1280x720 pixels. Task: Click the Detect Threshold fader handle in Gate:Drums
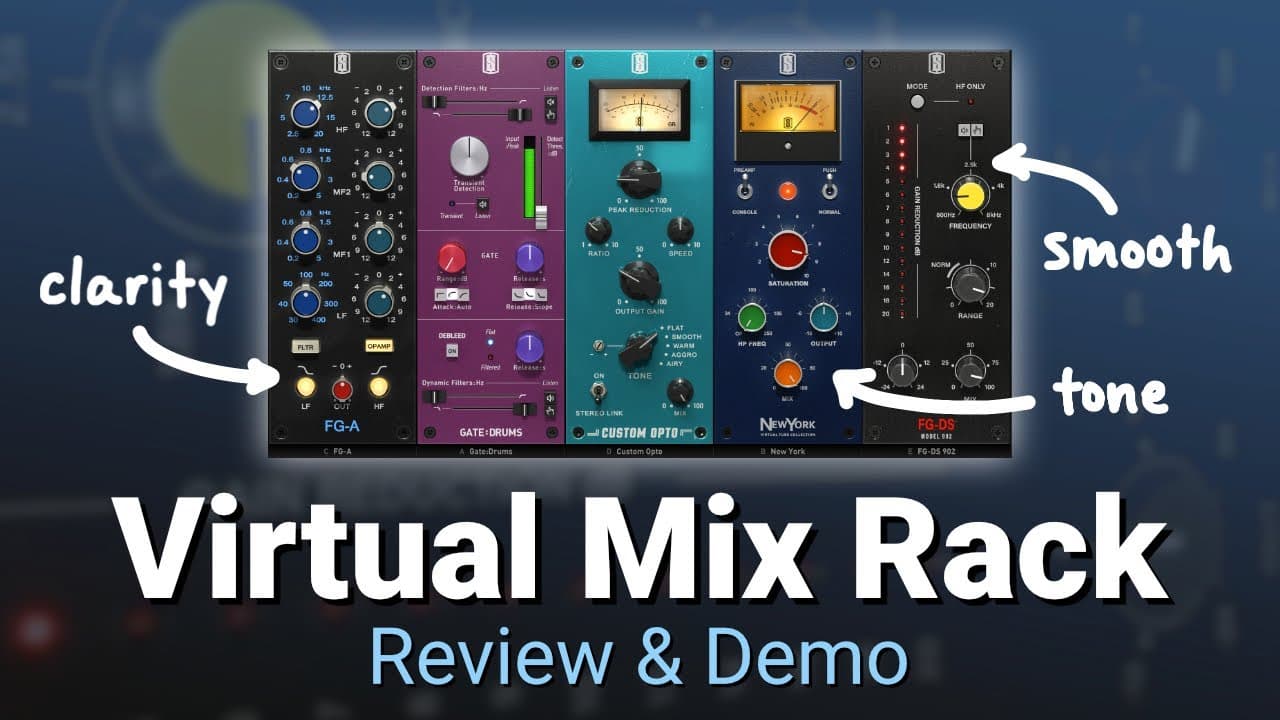pos(543,215)
